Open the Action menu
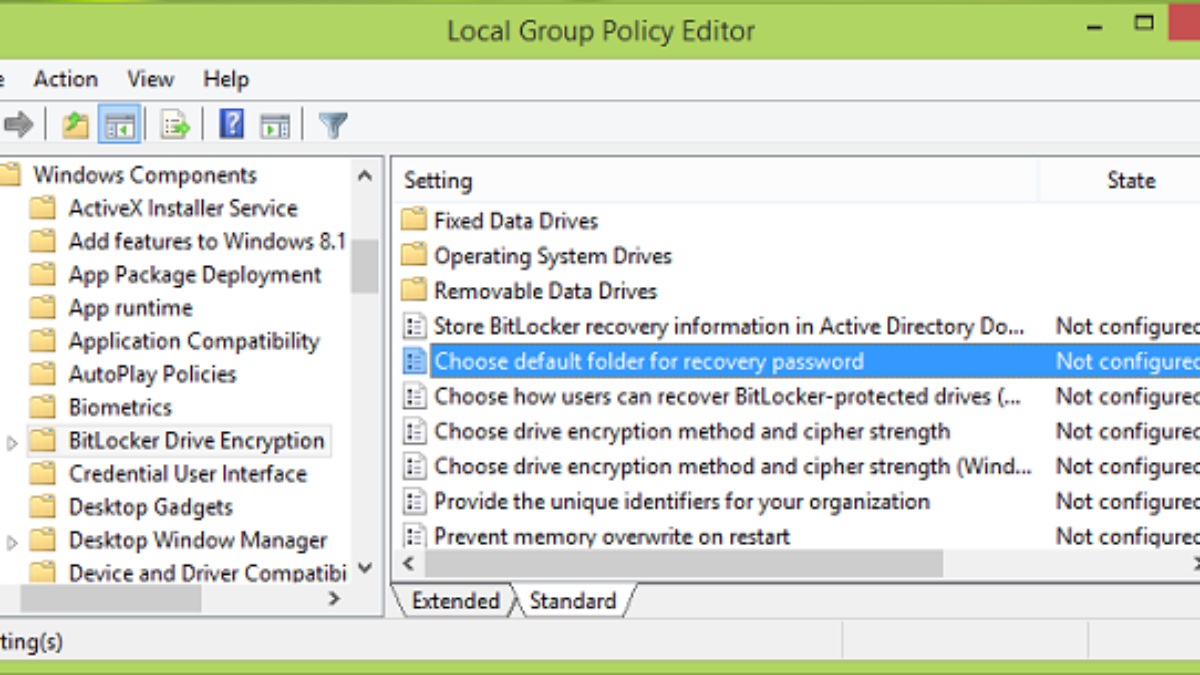The height and width of the screenshot is (675, 1200). [x=65, y=79]
